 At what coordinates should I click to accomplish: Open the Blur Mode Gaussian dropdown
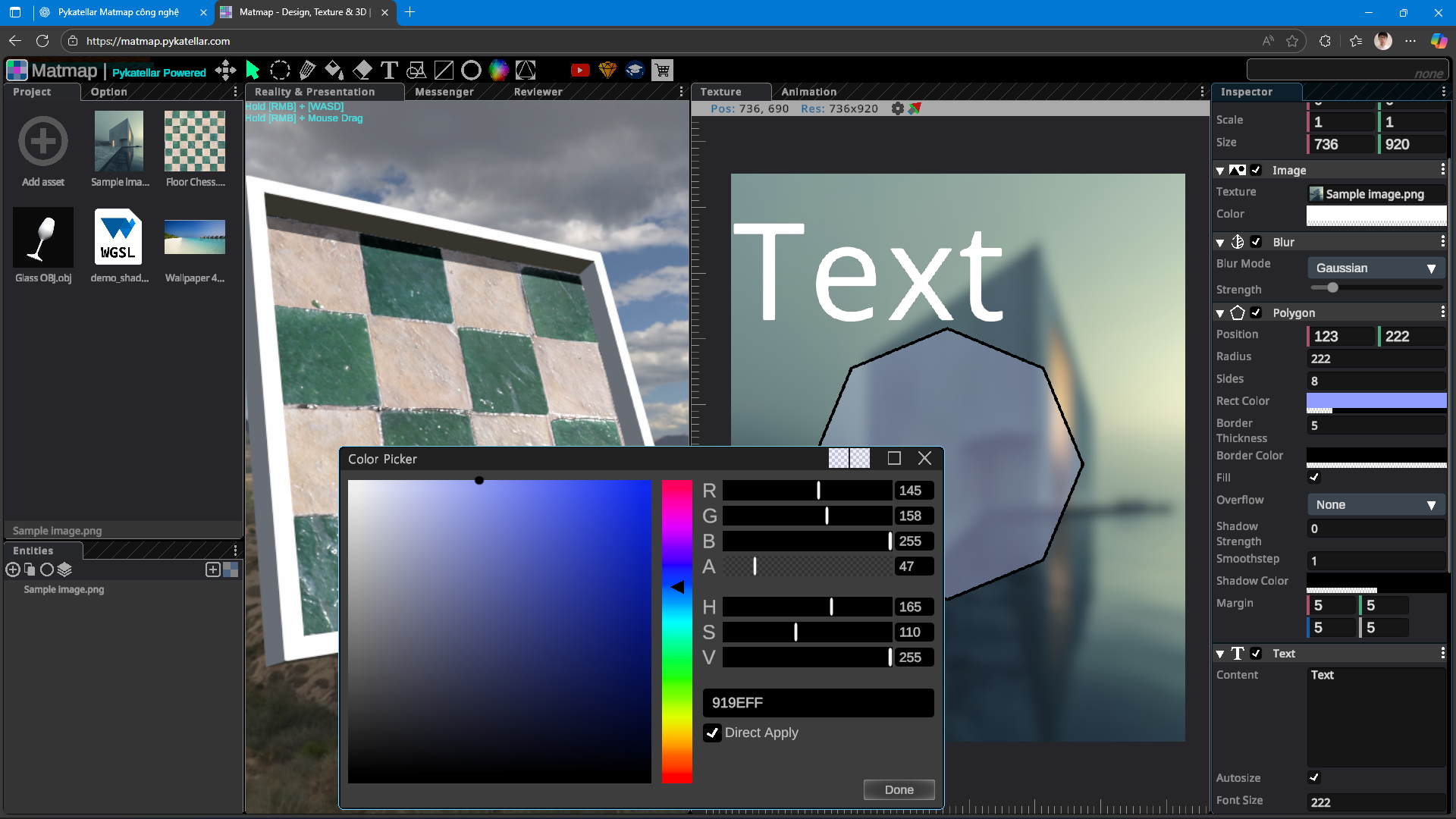[x=1376, y=268]
